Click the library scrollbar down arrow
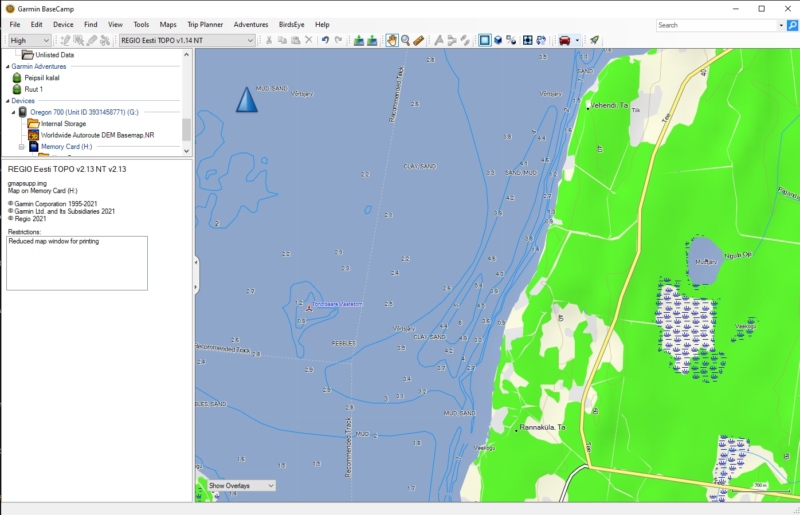Viewport: 800px width, 515px height. (x=186, y=151)
